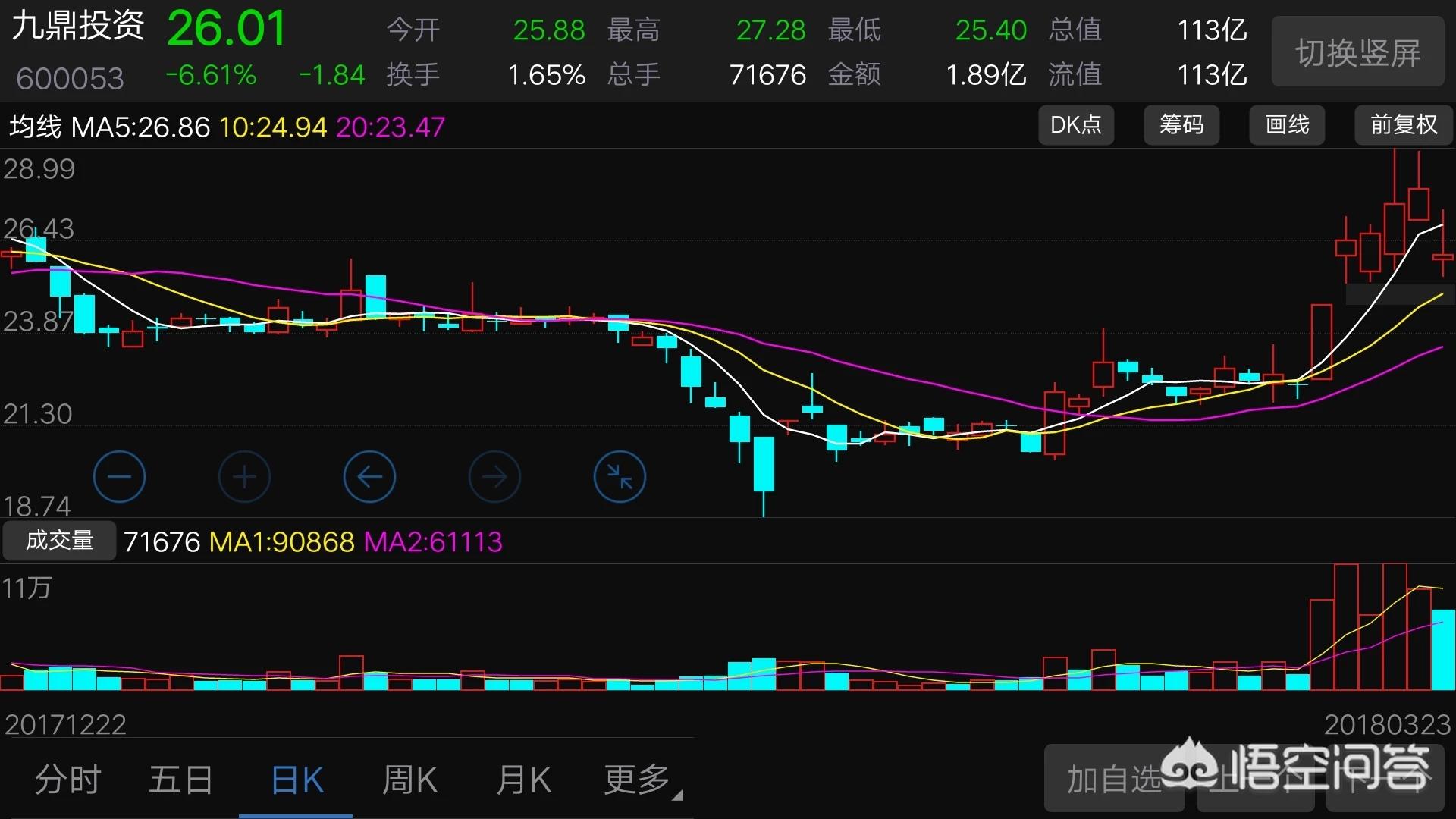The image size is (1456, 819).
Task: Click the y-axis label 28.99
Action: 39,169
